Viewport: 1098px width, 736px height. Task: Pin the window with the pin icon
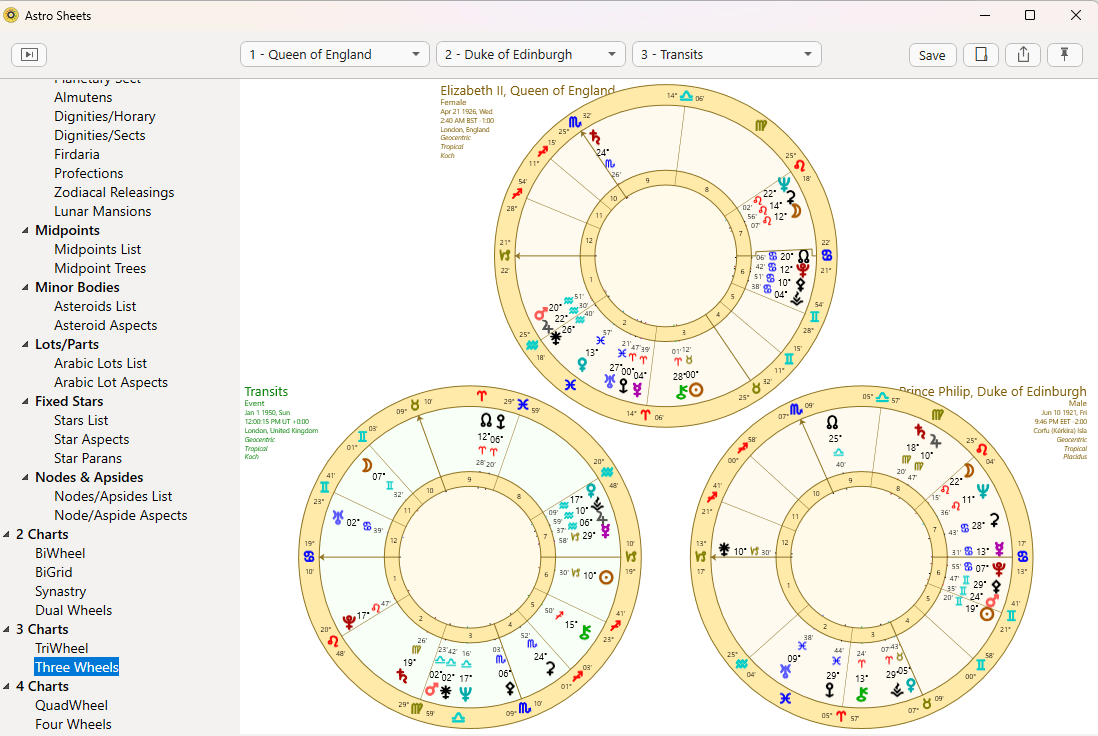pos(1064,55)
